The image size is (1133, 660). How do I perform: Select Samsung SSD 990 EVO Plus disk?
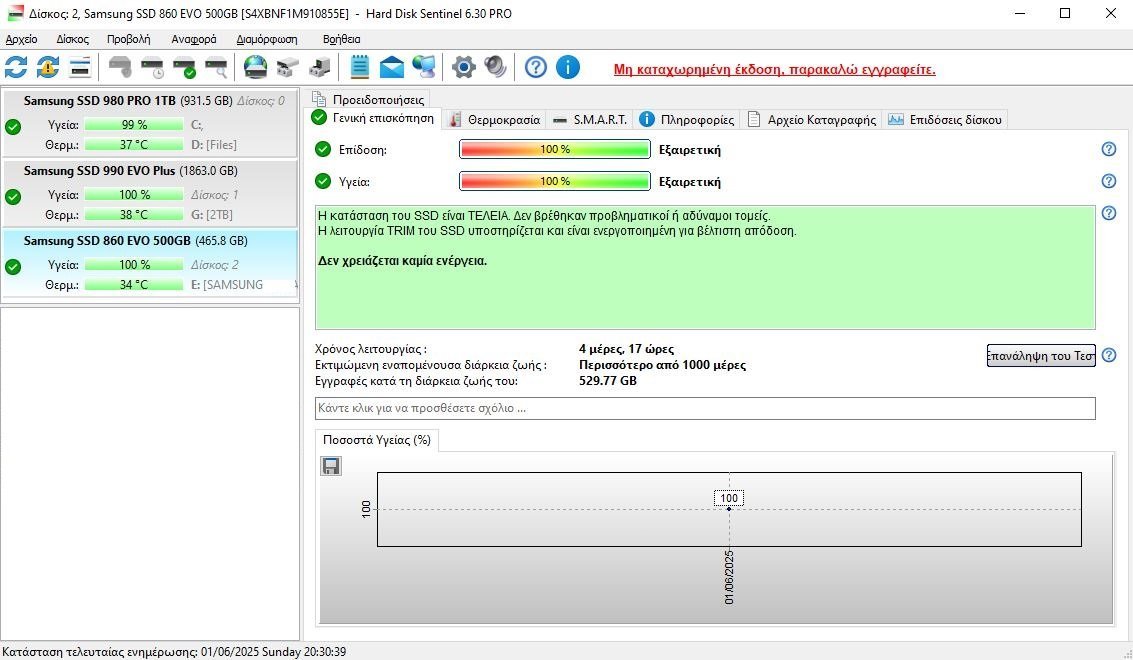click(150, 192)
